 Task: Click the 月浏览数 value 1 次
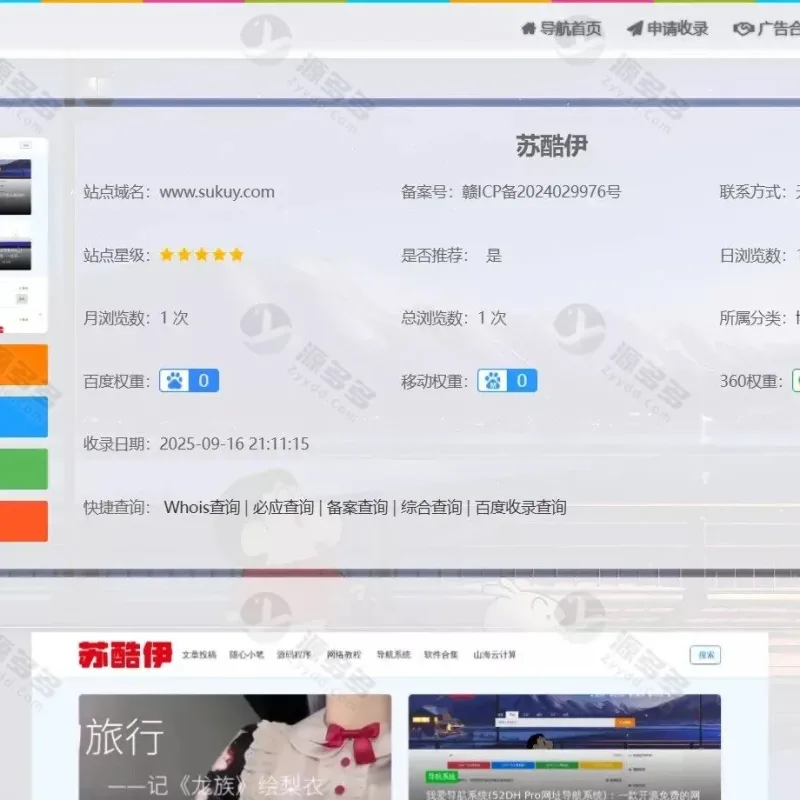point(174,318)
